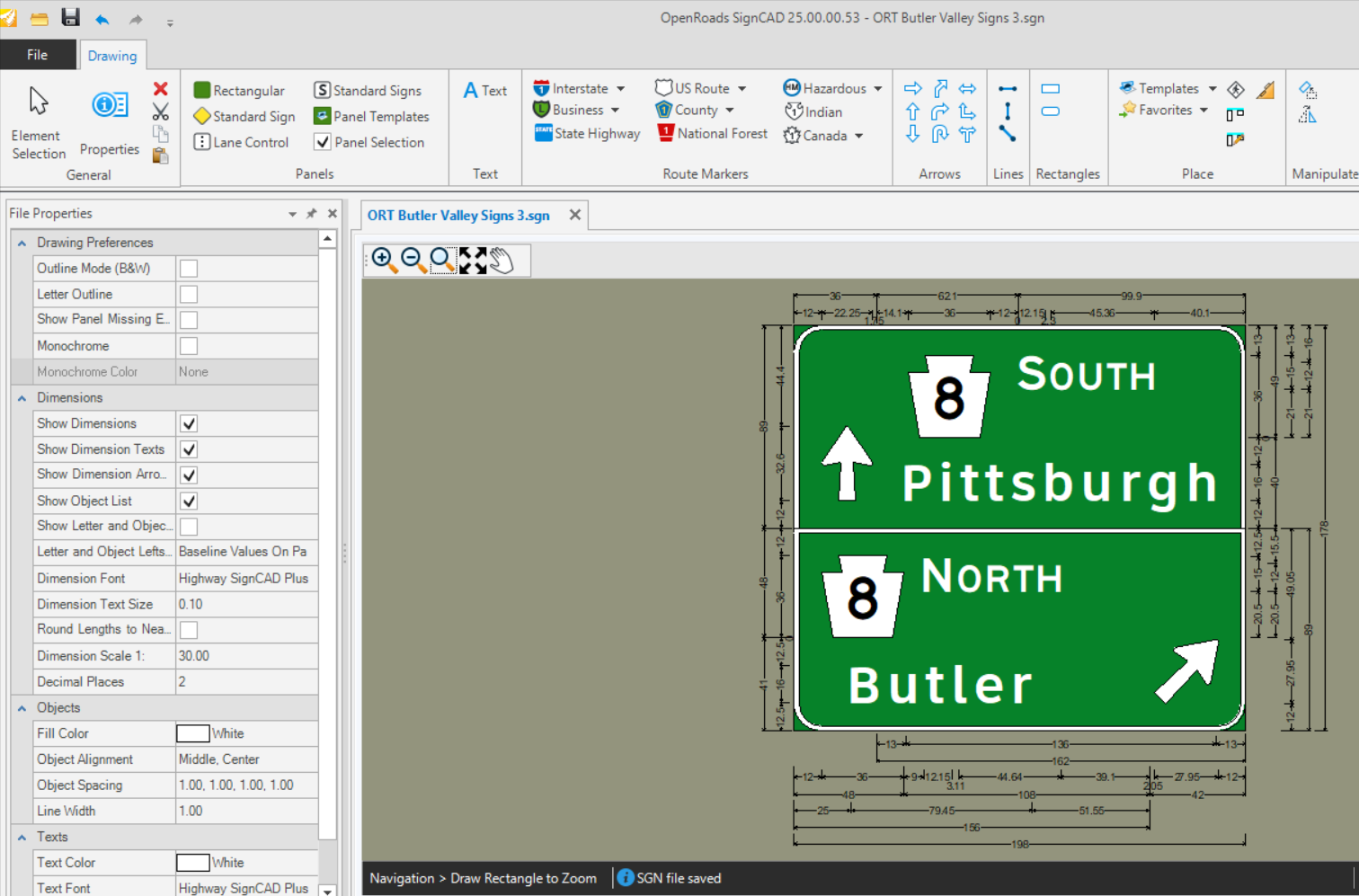Click the Fill Color white swatch

pyautogui.click(x=192, y=734)
